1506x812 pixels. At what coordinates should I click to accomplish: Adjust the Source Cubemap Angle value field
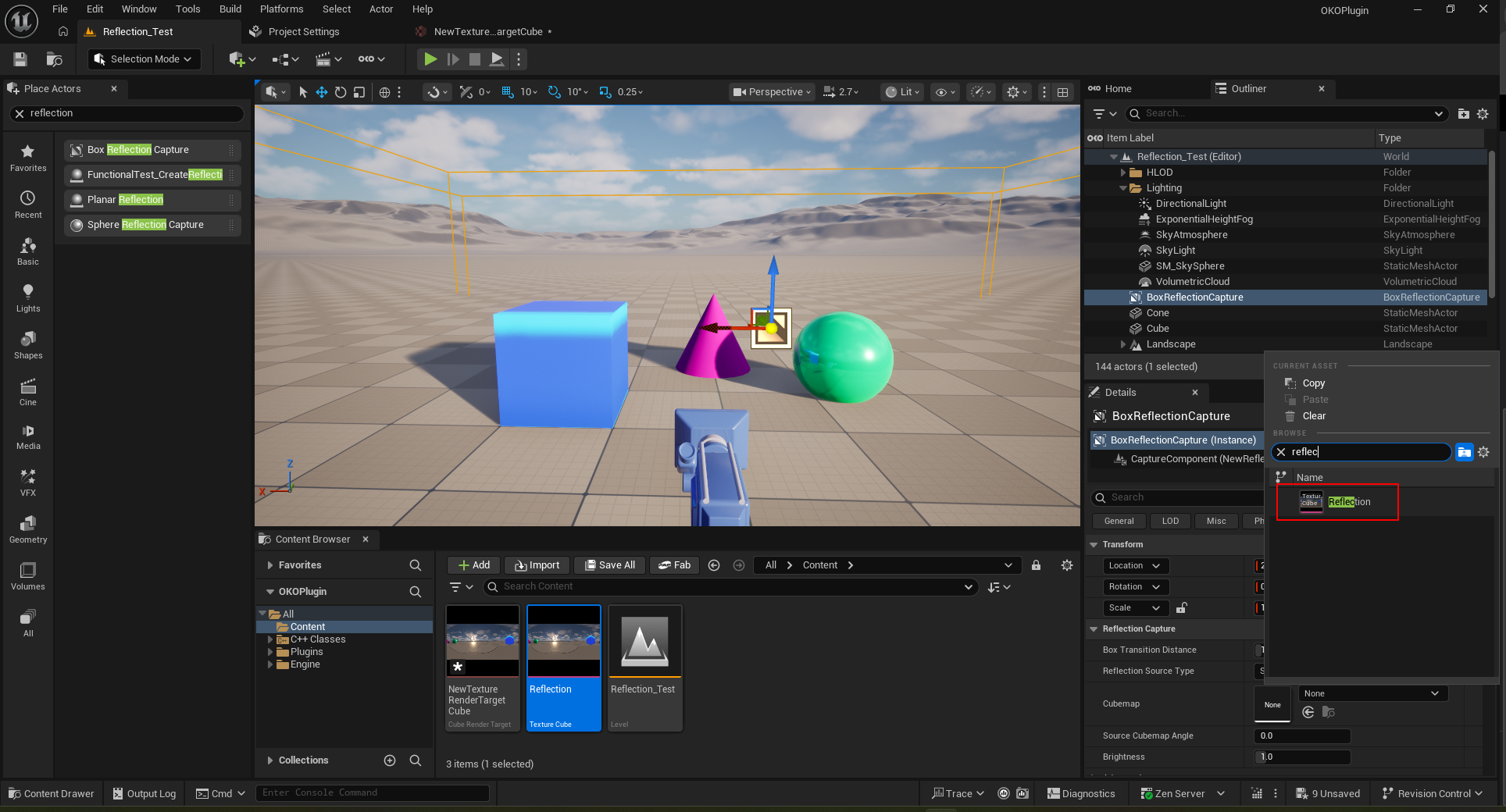click(x=1302, y=736)
